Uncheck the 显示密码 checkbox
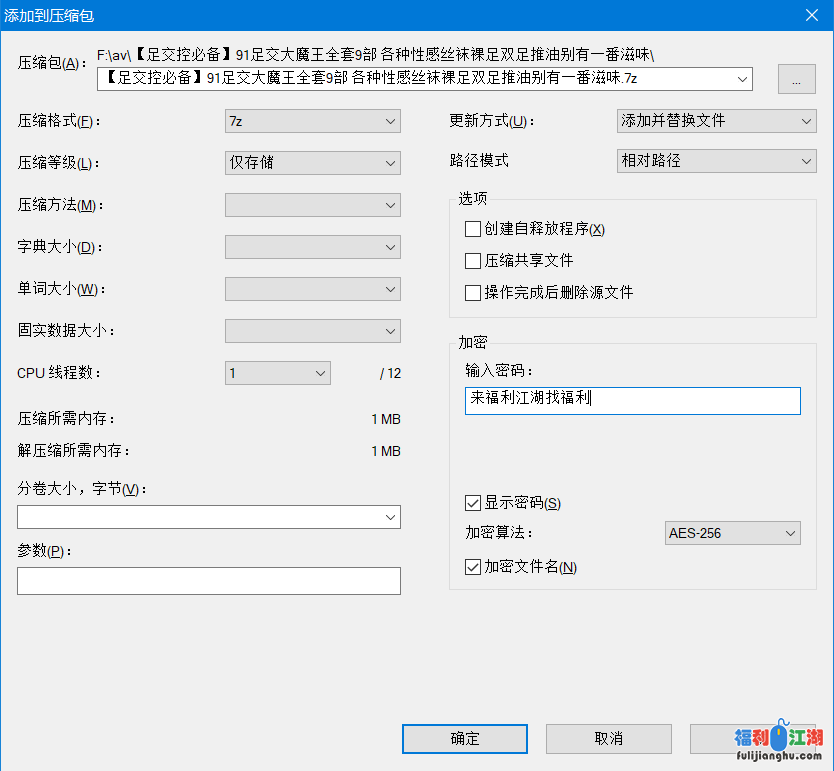The image size is (834, 771). (x=473, y=503)
